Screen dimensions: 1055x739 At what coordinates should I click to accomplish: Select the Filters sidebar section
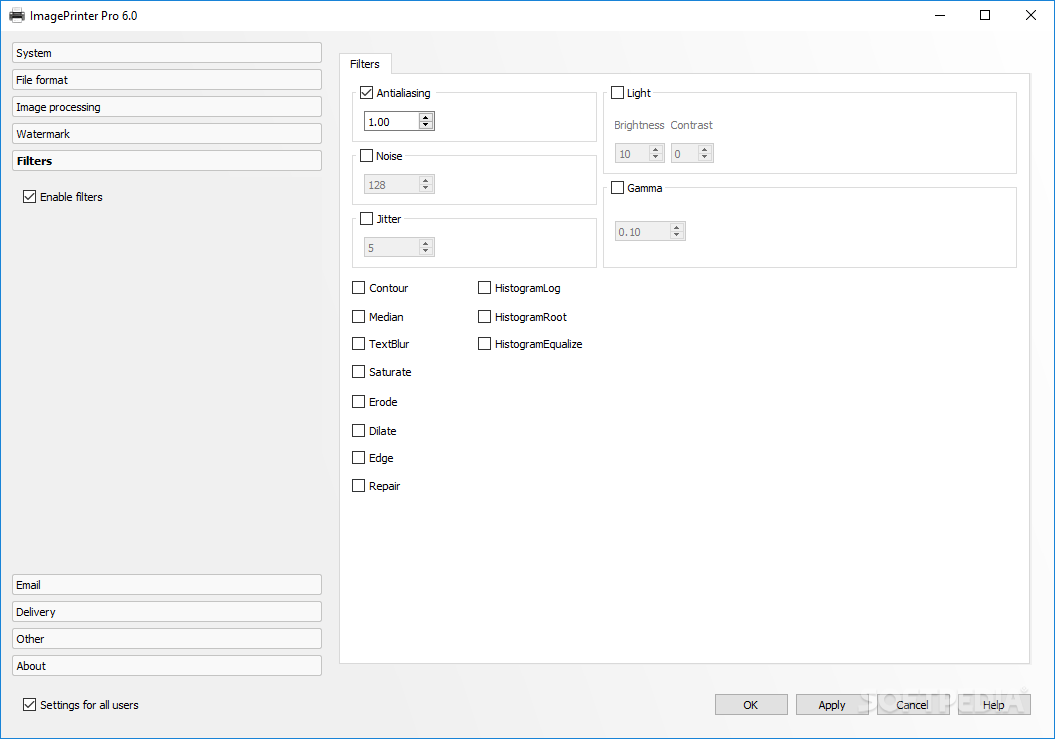tap(167, 160)
